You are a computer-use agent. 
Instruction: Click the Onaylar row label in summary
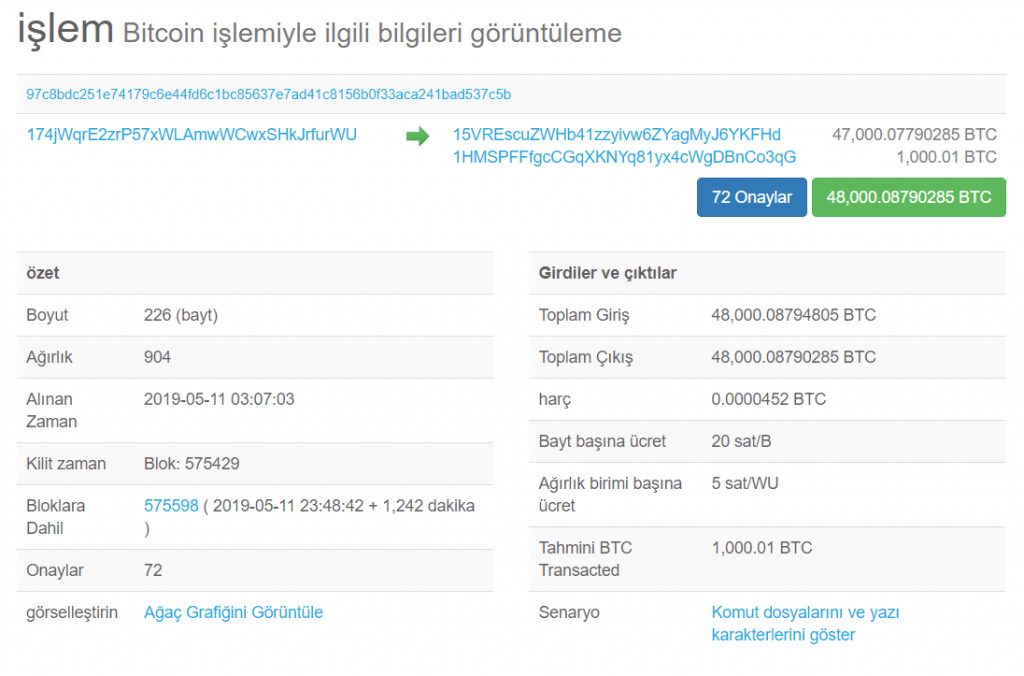point(55,571)
